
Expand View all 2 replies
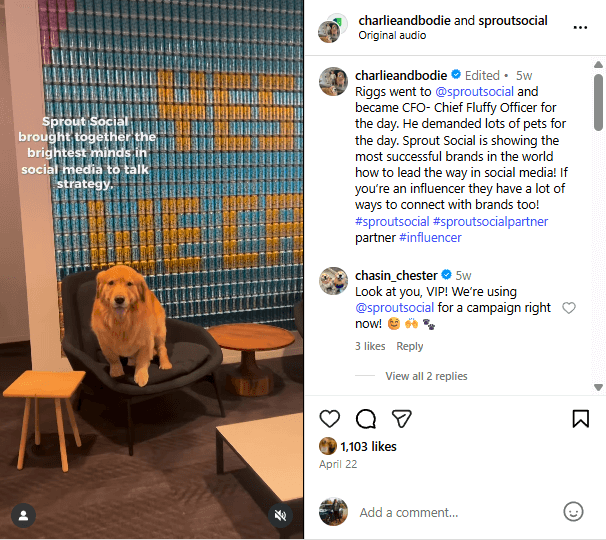426,376
